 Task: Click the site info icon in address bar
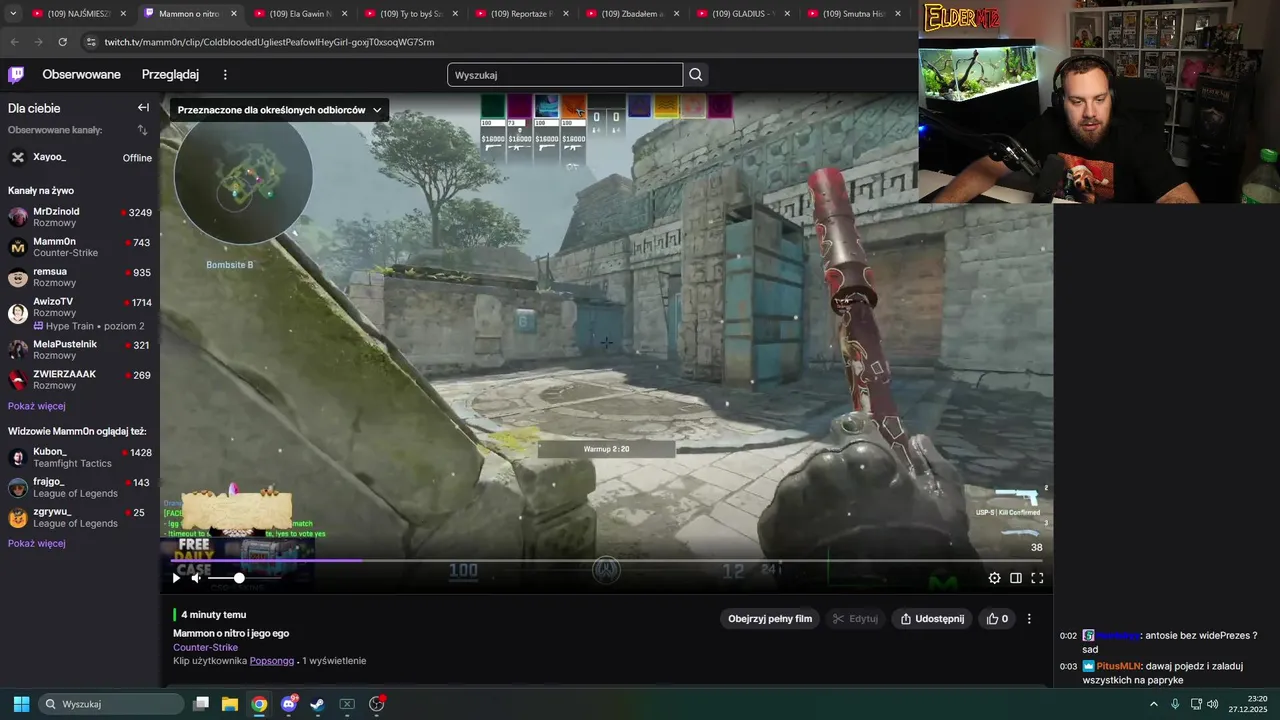pos(91,42)
